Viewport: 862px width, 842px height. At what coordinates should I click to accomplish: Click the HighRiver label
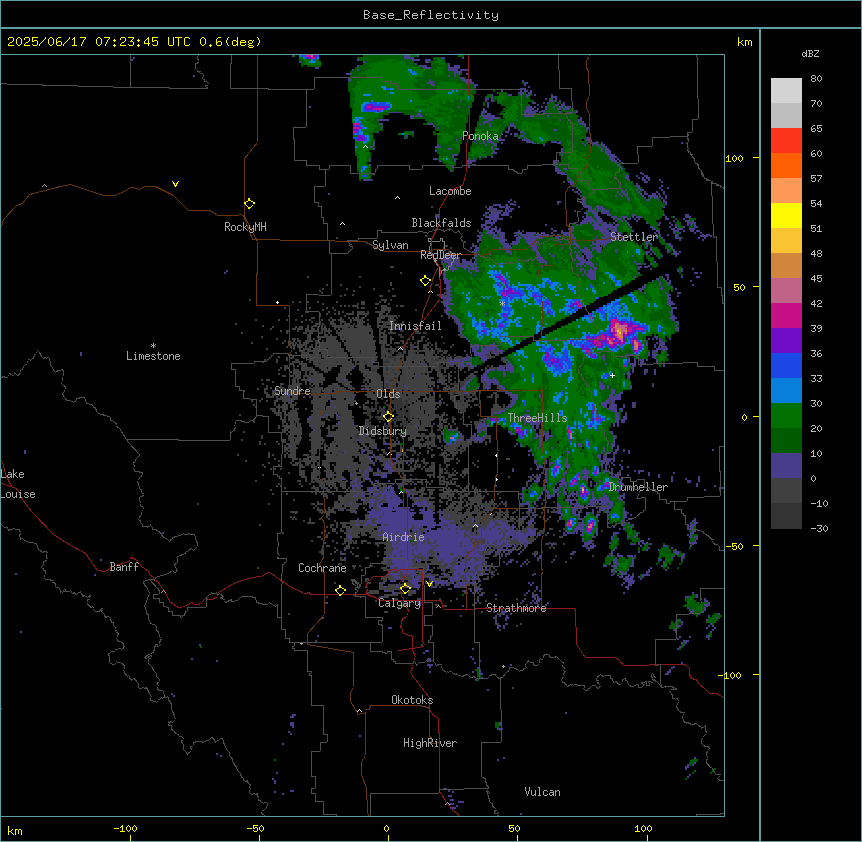click(x=430, y=743)
